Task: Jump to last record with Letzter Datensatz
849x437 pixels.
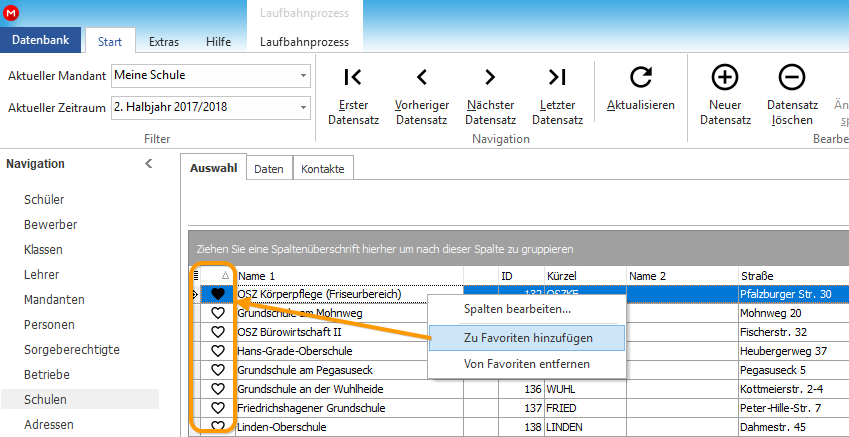Action: (x=557, y=77)
